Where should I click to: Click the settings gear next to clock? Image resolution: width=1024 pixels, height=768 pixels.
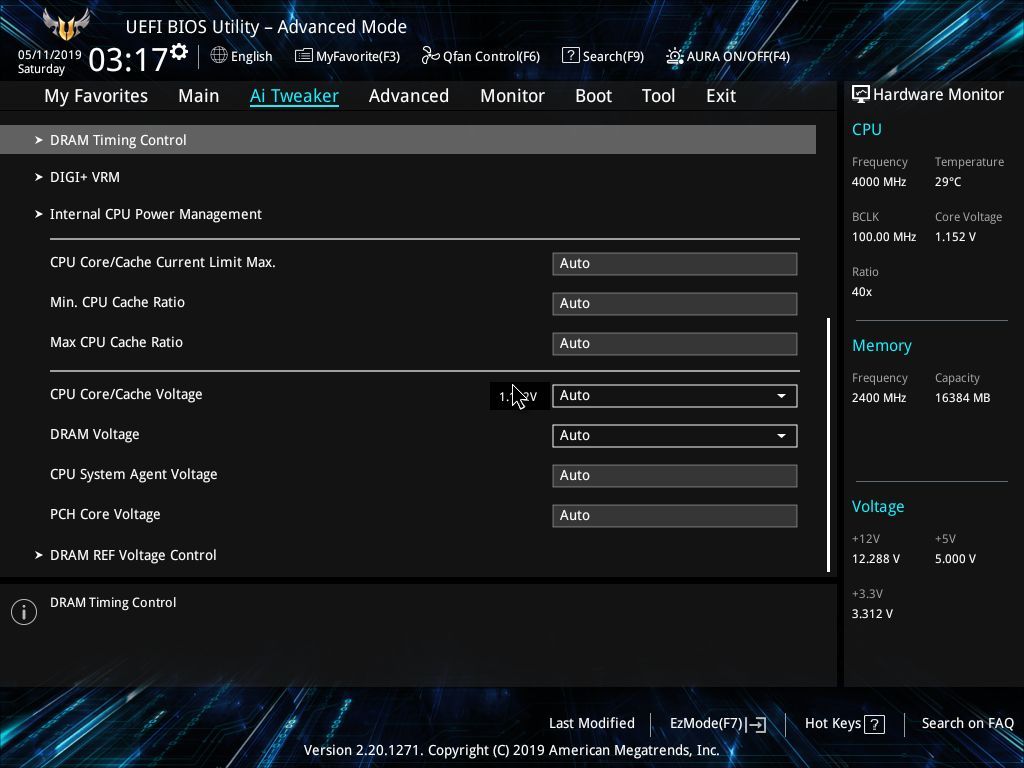pyautogui.click(x=179, y=52)
